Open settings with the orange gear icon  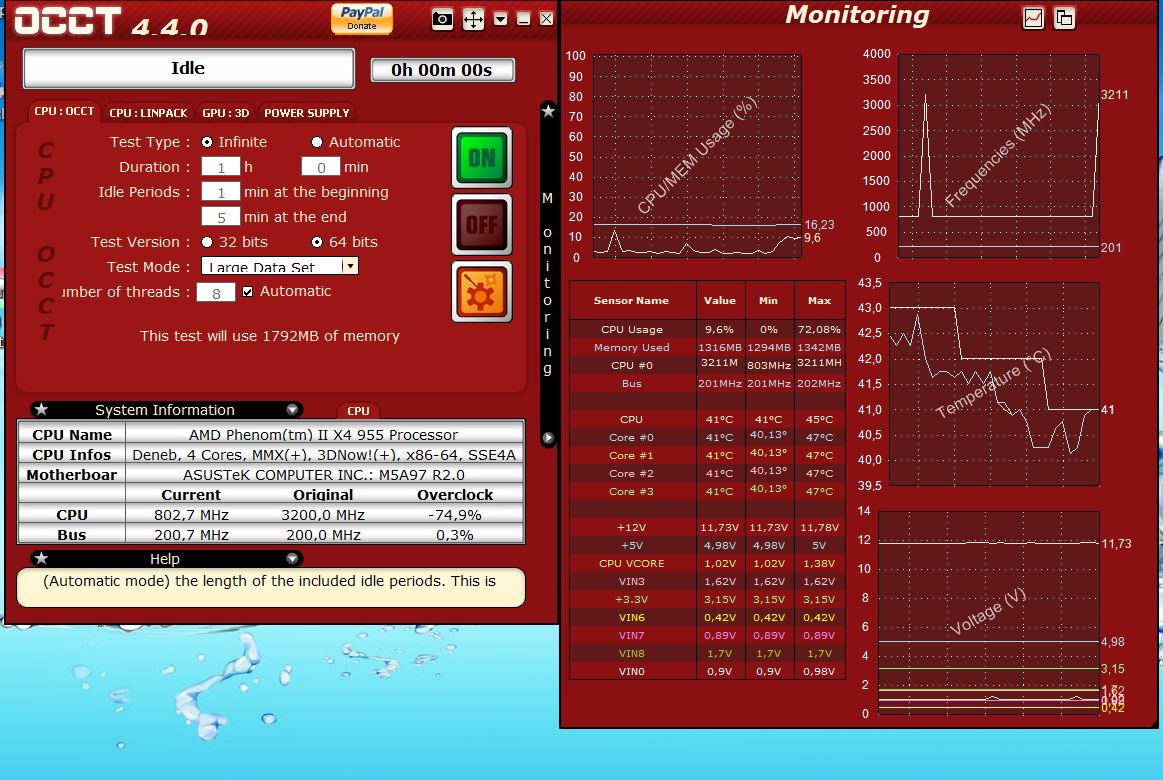481,291
